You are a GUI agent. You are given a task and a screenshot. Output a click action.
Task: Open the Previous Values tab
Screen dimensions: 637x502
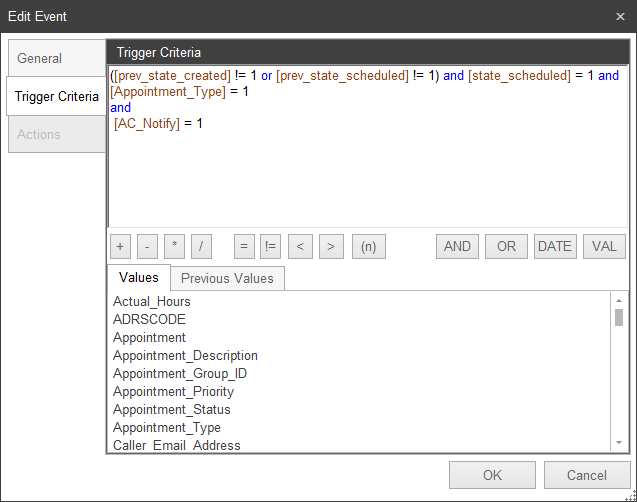click(226, 278)
